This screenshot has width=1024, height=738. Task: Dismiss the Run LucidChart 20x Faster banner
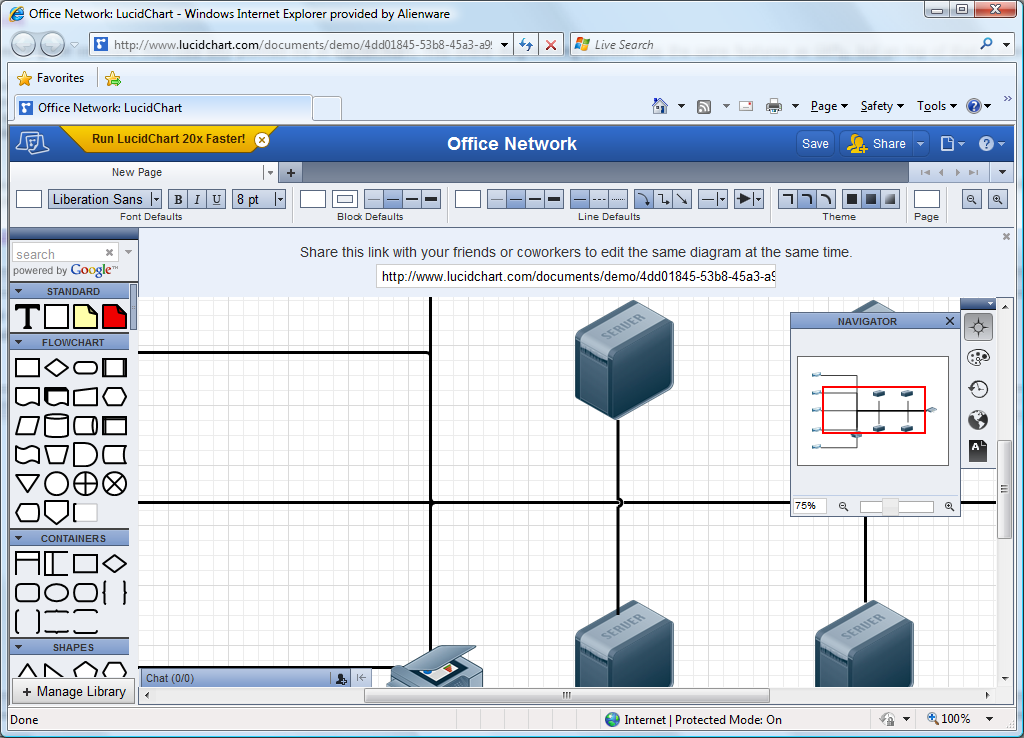click(262, 140)
